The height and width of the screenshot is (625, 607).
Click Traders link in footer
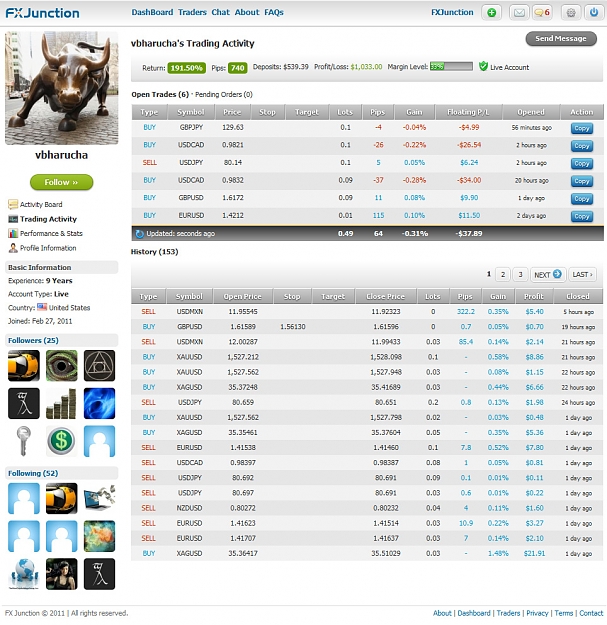click(x=508, y=613)
